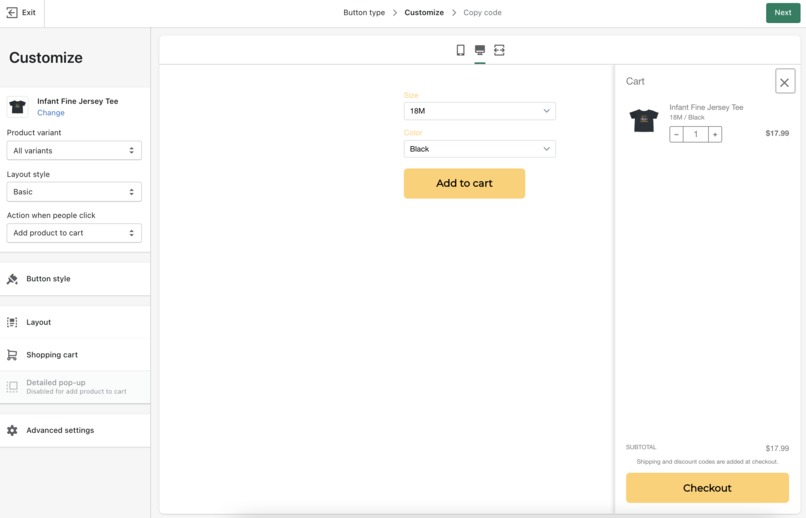Click the subtotal amount $17.99

pos(777,449)
